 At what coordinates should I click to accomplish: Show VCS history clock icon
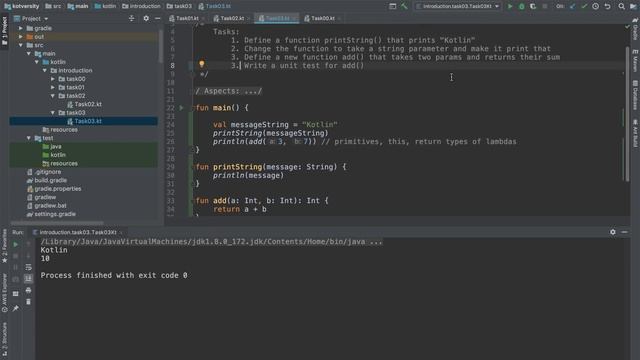(596, 7)
